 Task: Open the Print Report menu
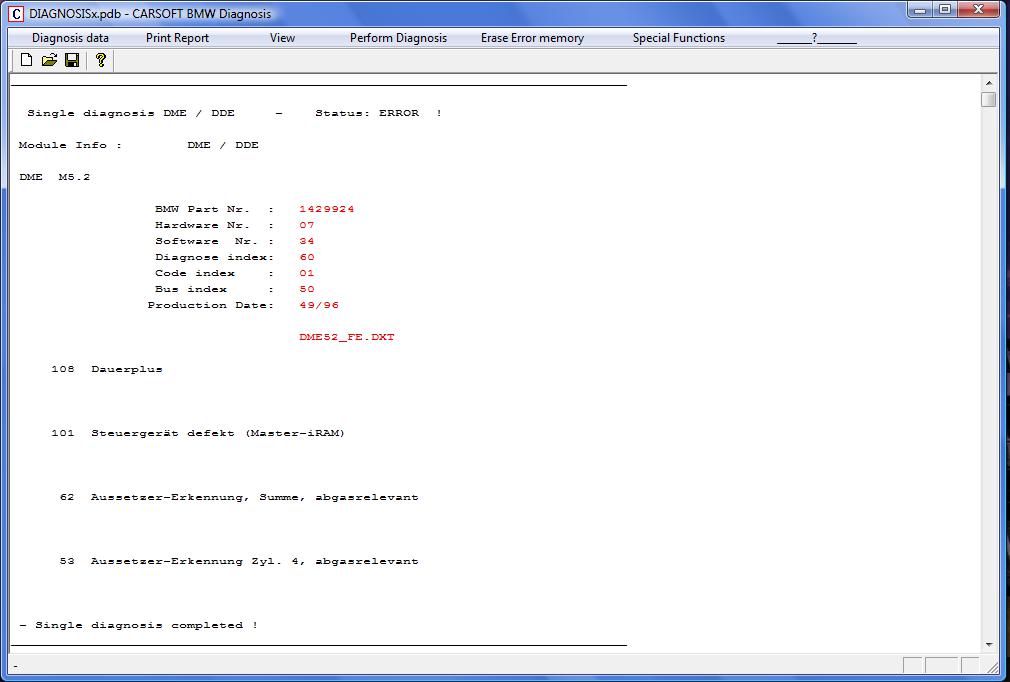(x=177, y=38)
